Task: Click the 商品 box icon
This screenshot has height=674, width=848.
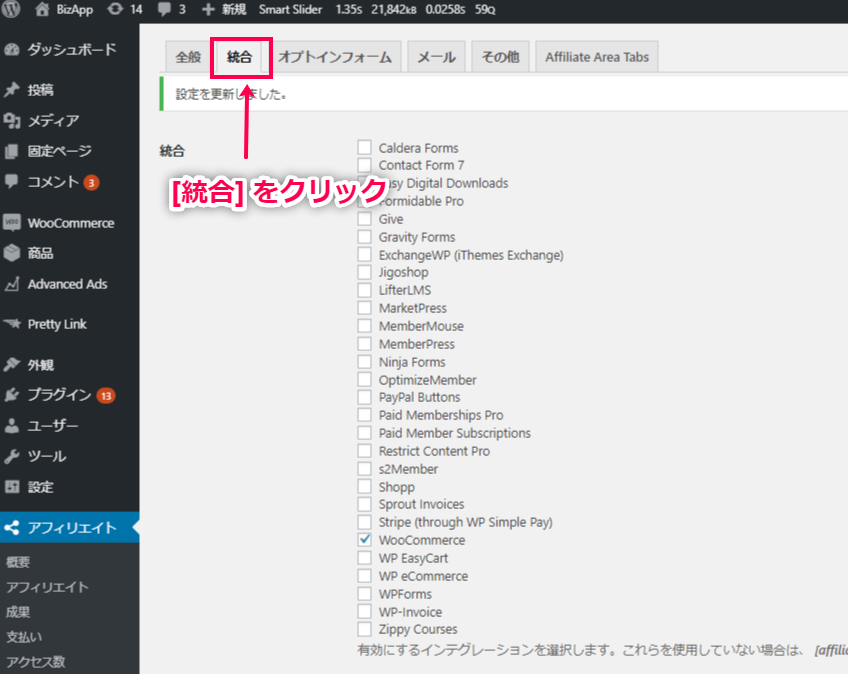Action: coord(12,253)
